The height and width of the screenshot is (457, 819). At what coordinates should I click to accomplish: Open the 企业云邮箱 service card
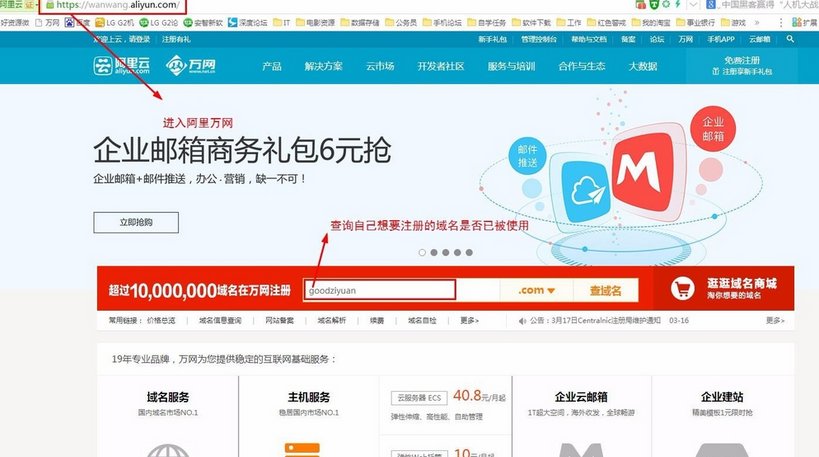[581, 416]
